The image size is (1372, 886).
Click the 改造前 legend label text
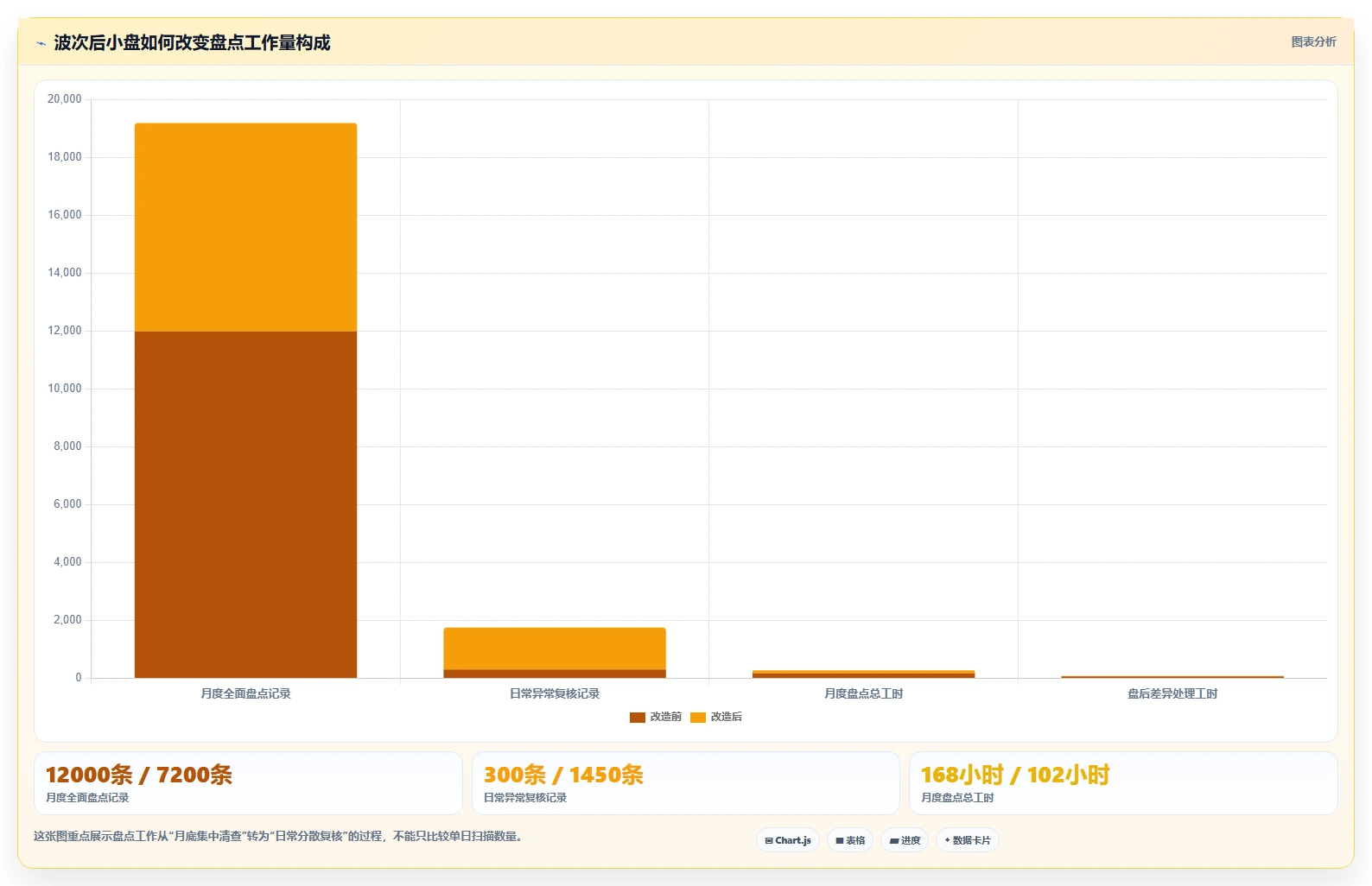pos(665,717)
